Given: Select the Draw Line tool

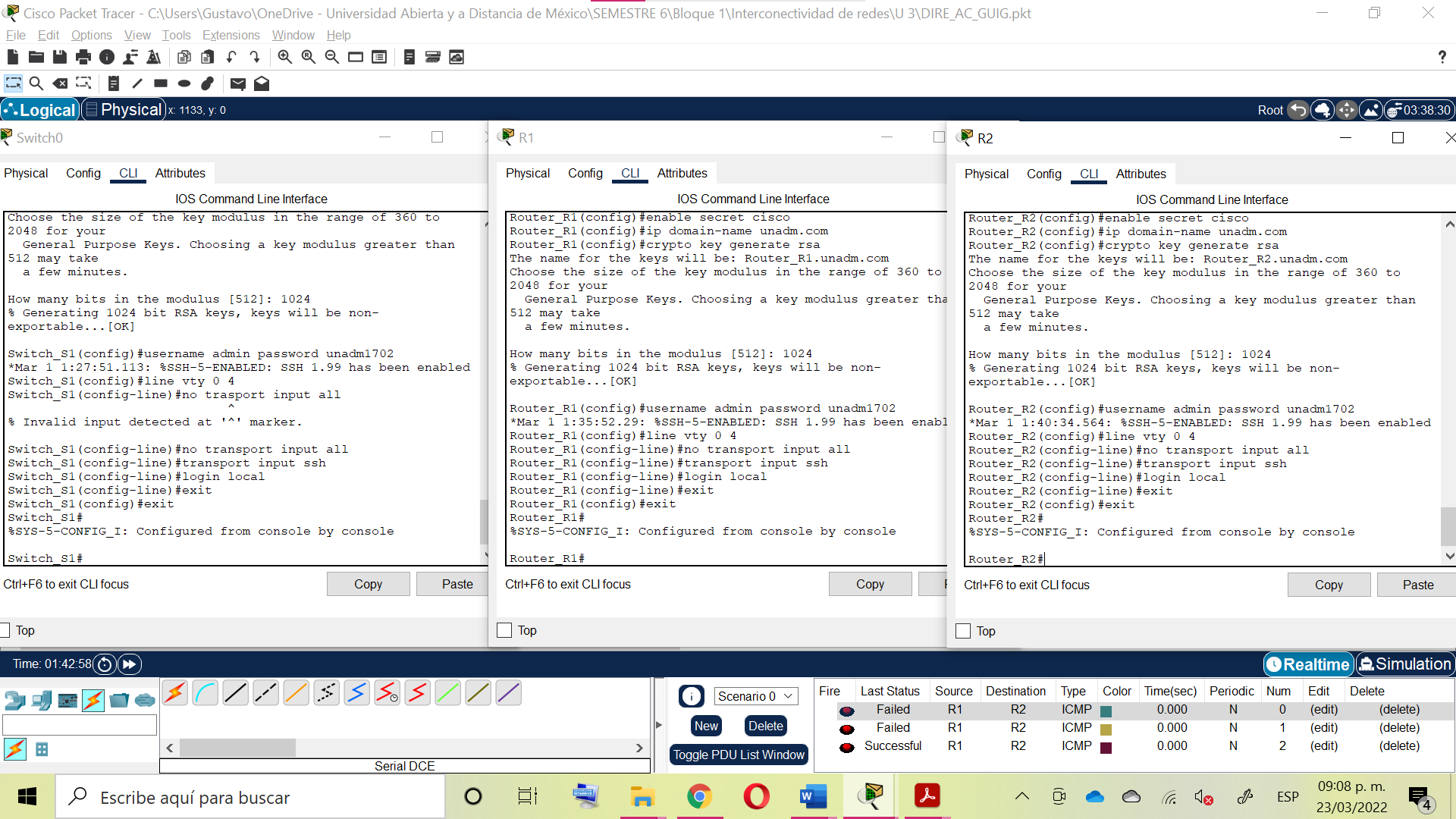Looking at the screenshot, I should (137, 83).
